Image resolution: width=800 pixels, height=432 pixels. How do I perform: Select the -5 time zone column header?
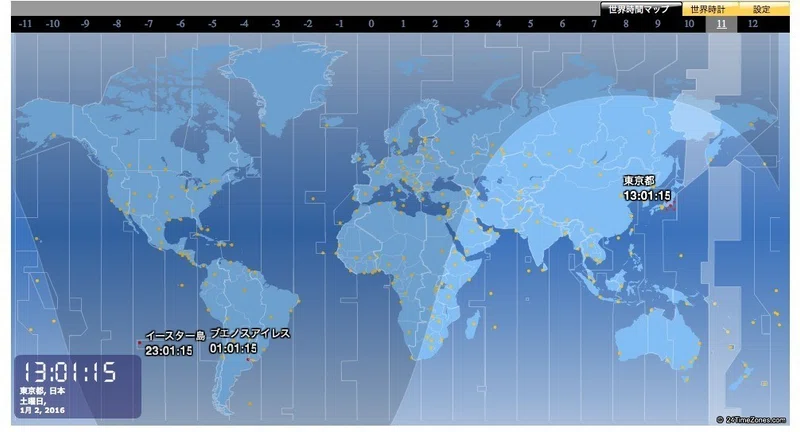click(x=212, y=24)
